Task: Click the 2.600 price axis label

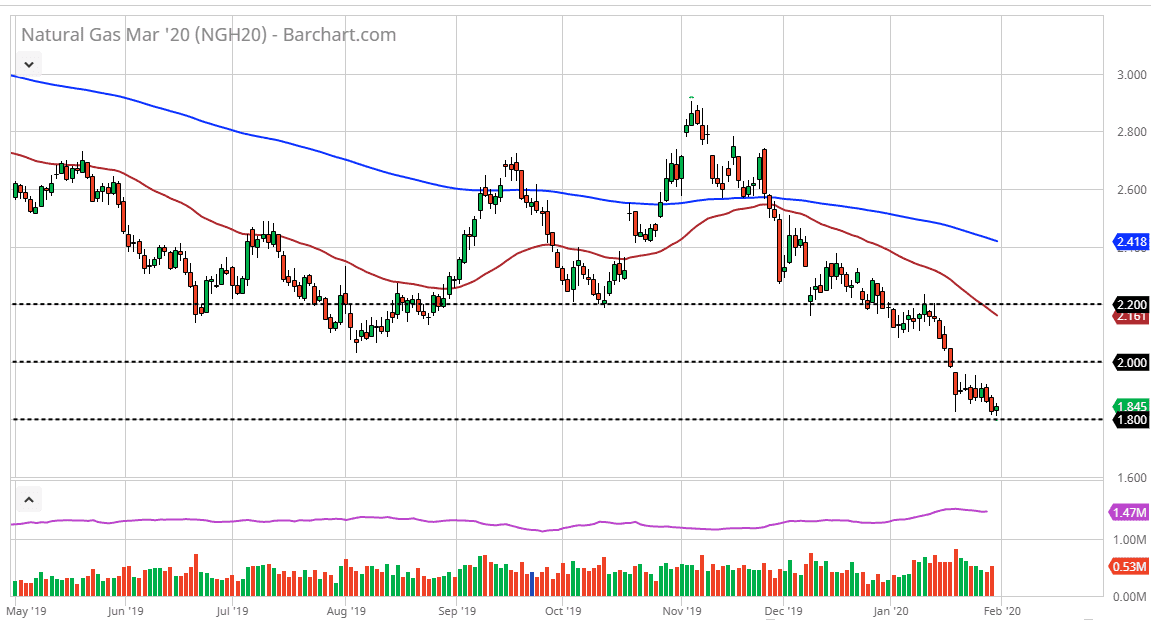Action: click(x=1132, y=189)
